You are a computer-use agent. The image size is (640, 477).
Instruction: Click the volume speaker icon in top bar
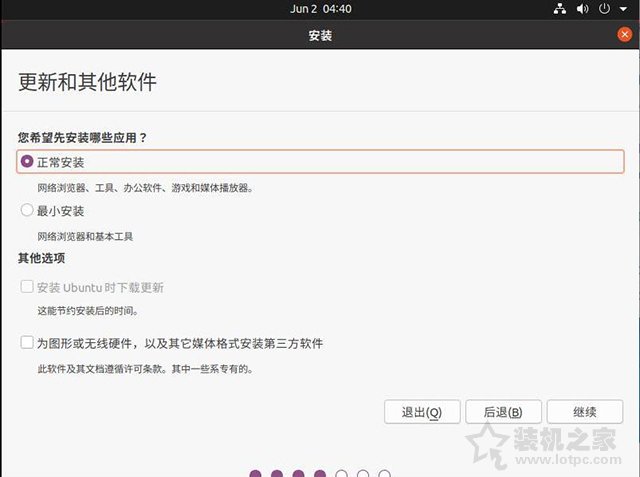pyautogui.click(x=582, y=9)
